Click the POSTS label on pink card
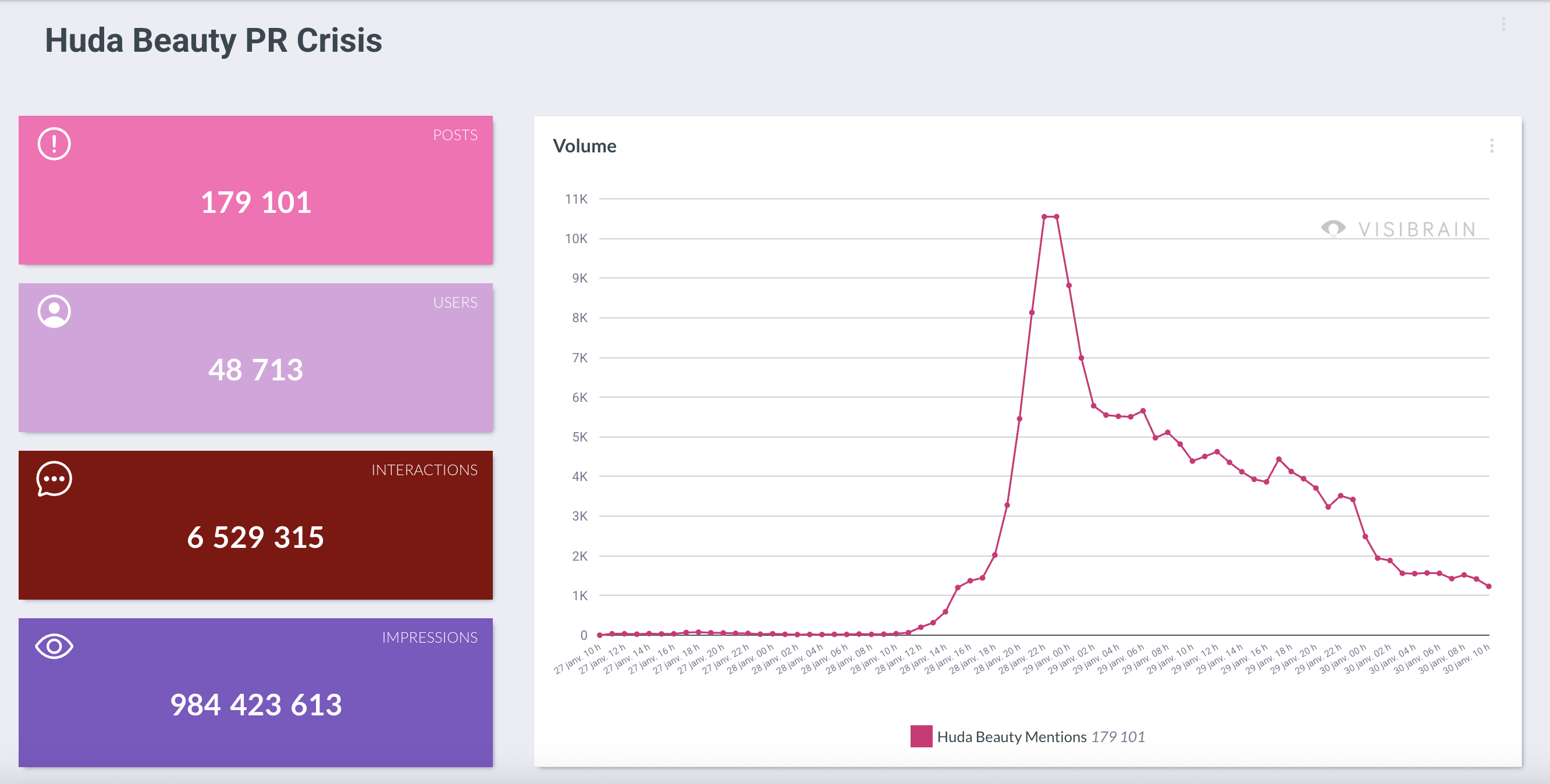 click(455, 135)
